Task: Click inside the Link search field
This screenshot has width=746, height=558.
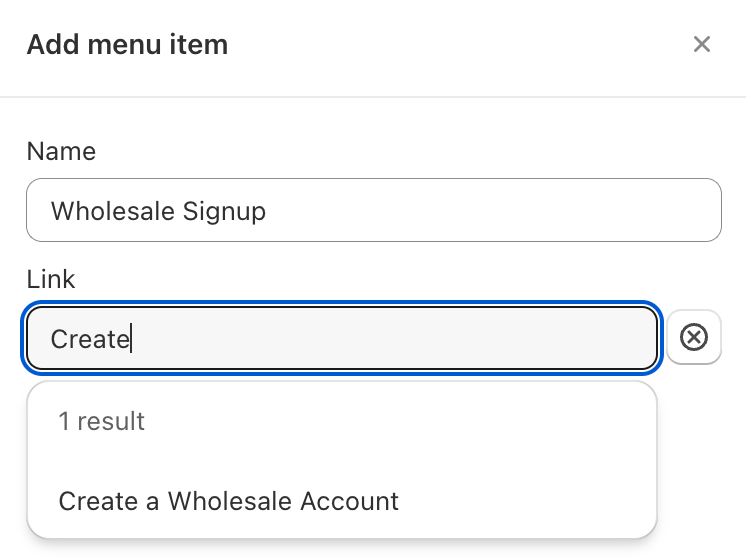Action: (x=341, y=339)
